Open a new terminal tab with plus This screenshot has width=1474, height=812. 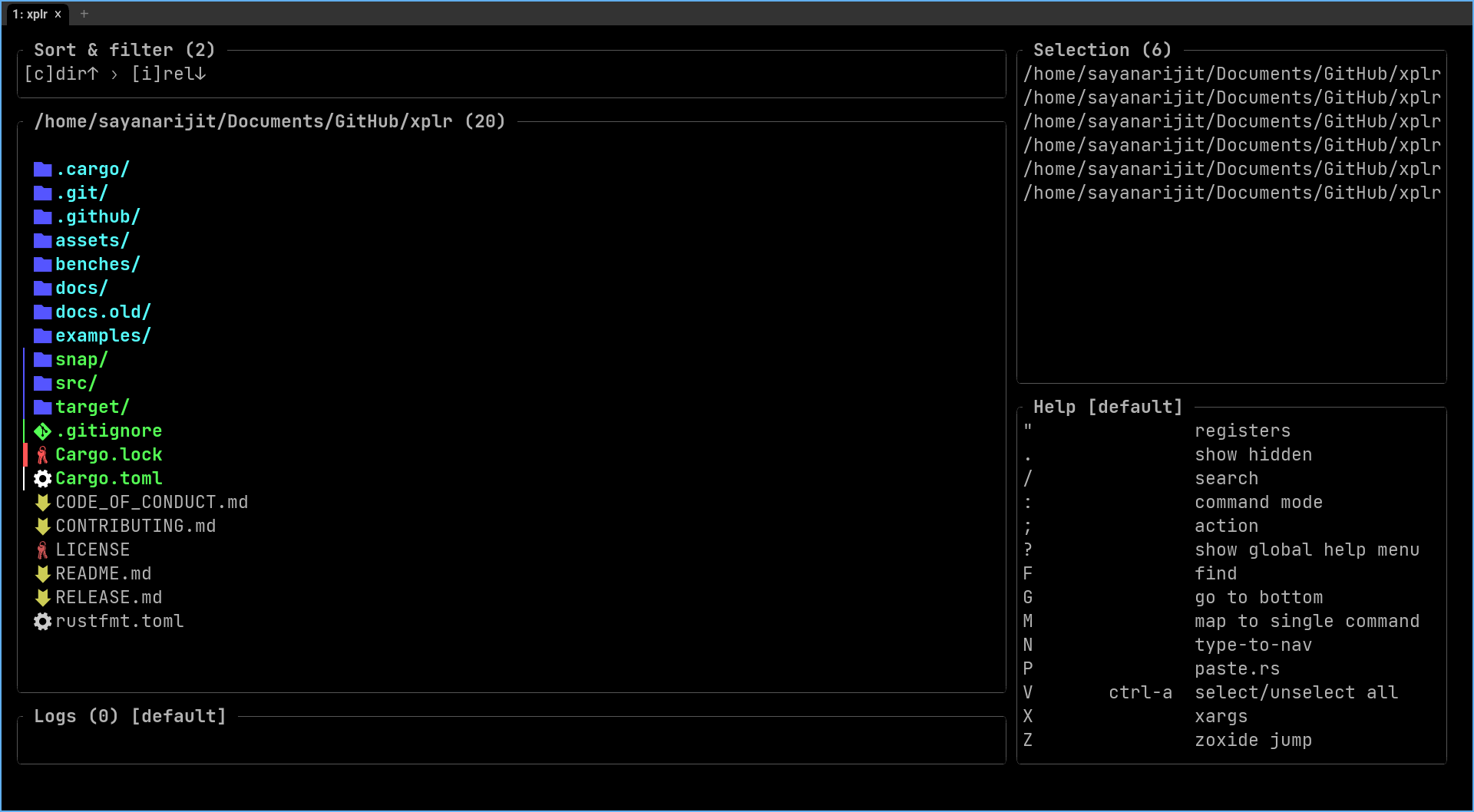[84, 14]
